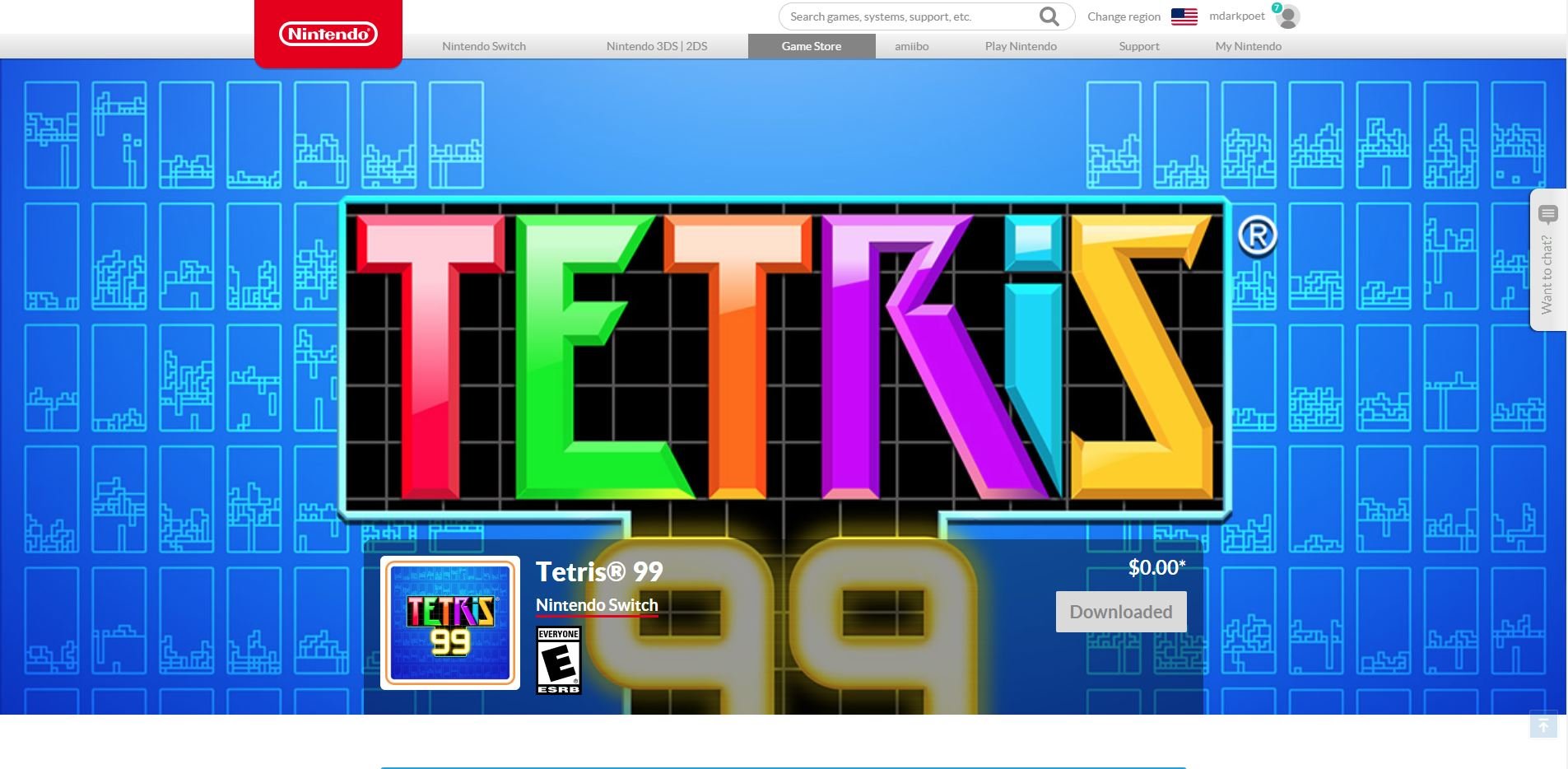1568x769 pixels.
Task: Click the notification badge showing 7
Action: tap(1277, 7)
